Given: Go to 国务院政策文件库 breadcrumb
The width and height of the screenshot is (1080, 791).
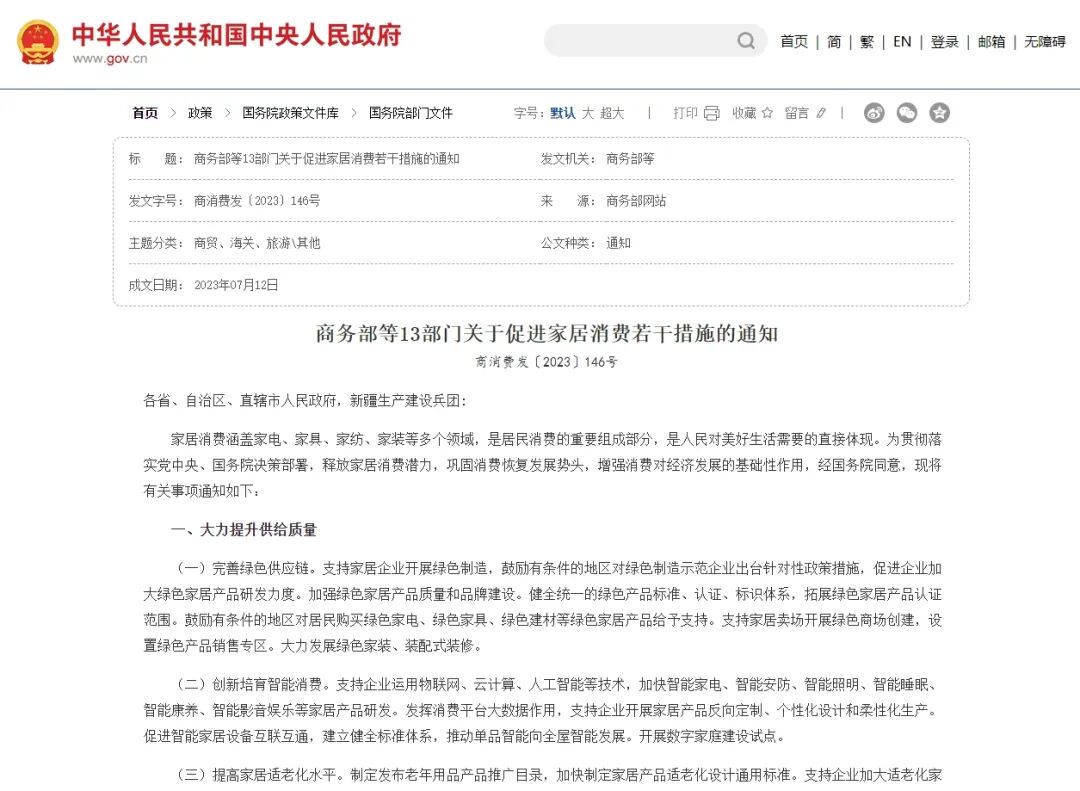Looking at the screenshot, I should (290, 113).
